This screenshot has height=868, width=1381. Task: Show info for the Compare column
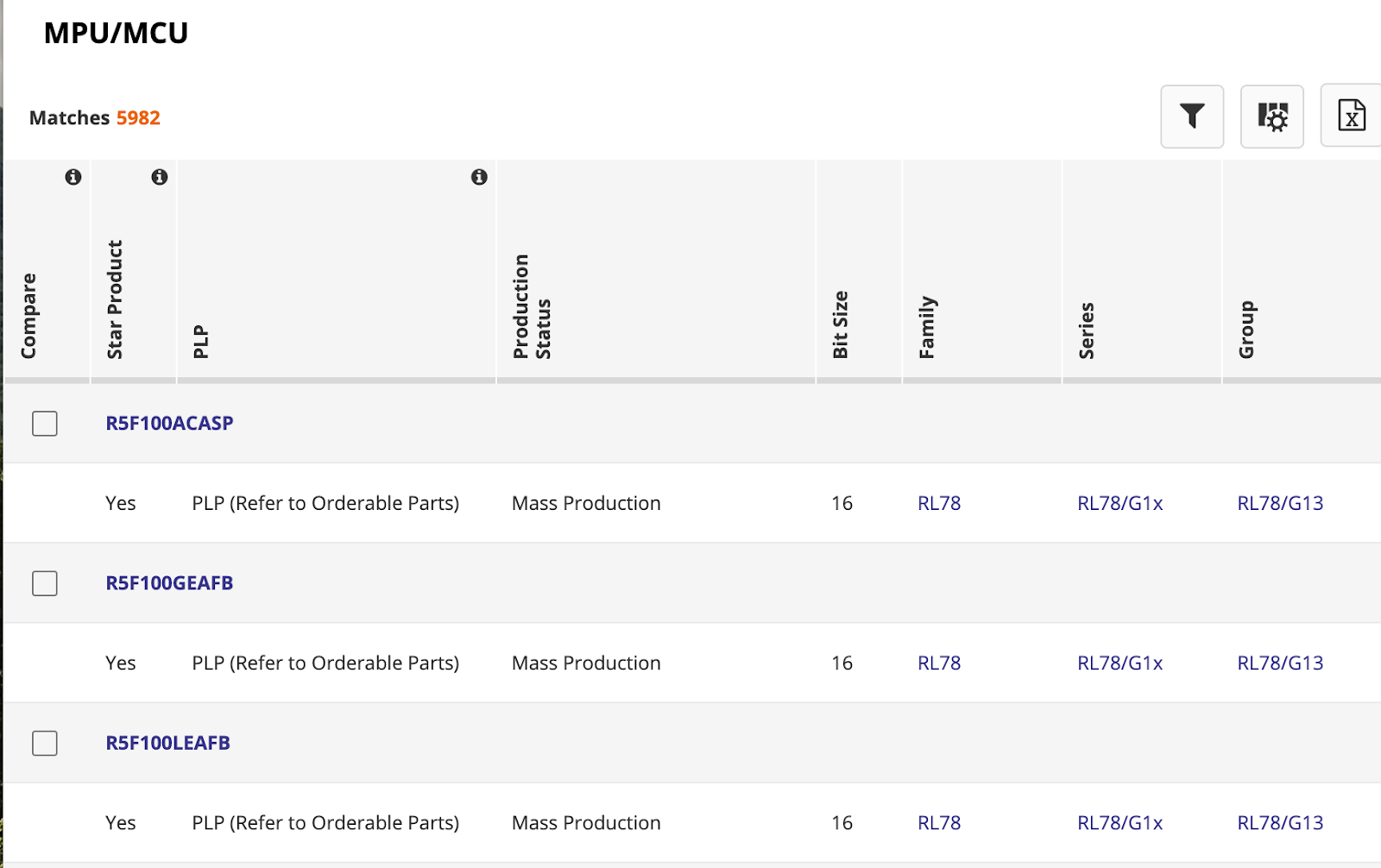pyautogui.click(x=73, y=177)
